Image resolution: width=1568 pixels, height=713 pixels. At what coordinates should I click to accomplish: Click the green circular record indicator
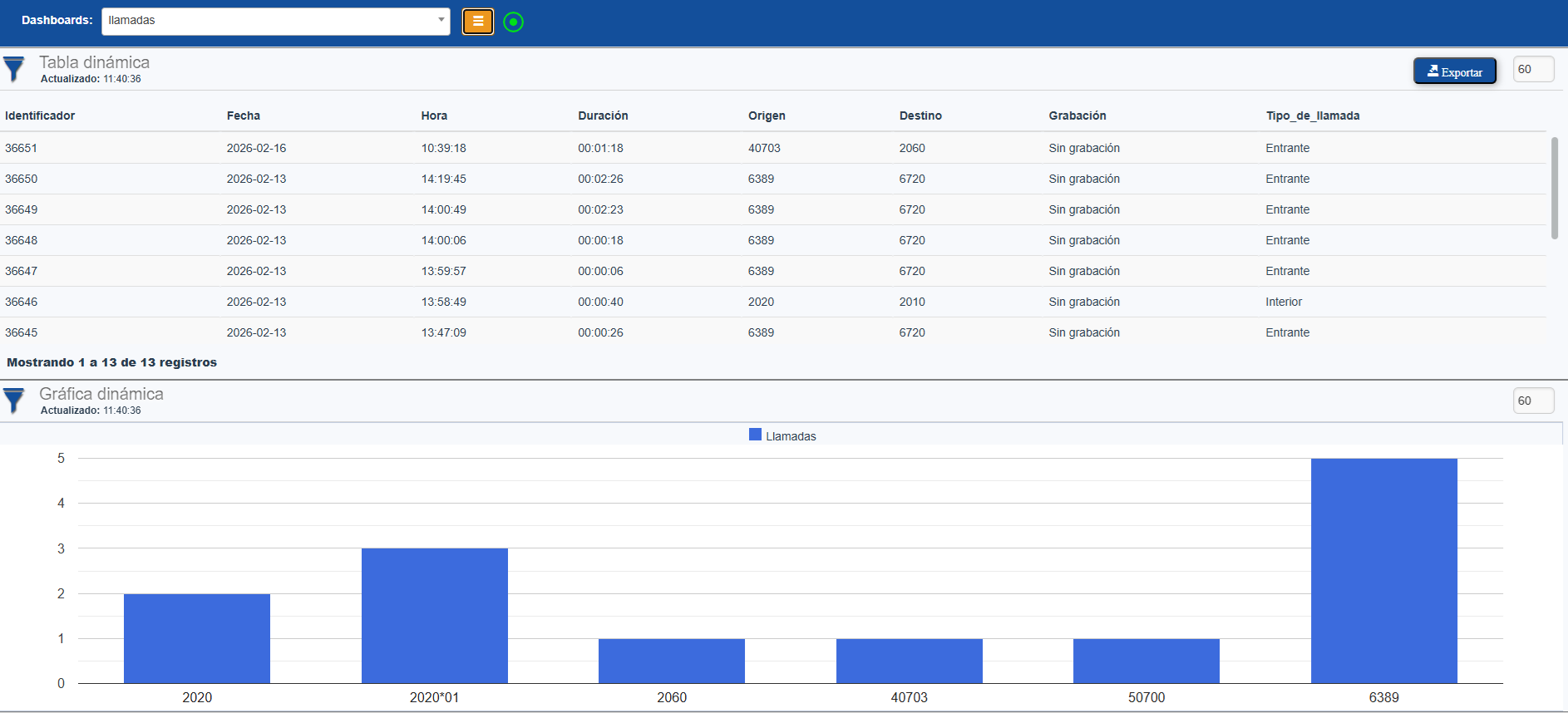tap(514, 22)
